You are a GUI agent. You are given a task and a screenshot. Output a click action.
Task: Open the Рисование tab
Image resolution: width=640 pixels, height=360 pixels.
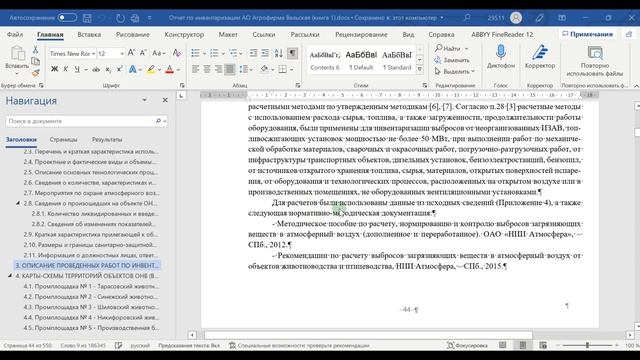tap(133, 35)
